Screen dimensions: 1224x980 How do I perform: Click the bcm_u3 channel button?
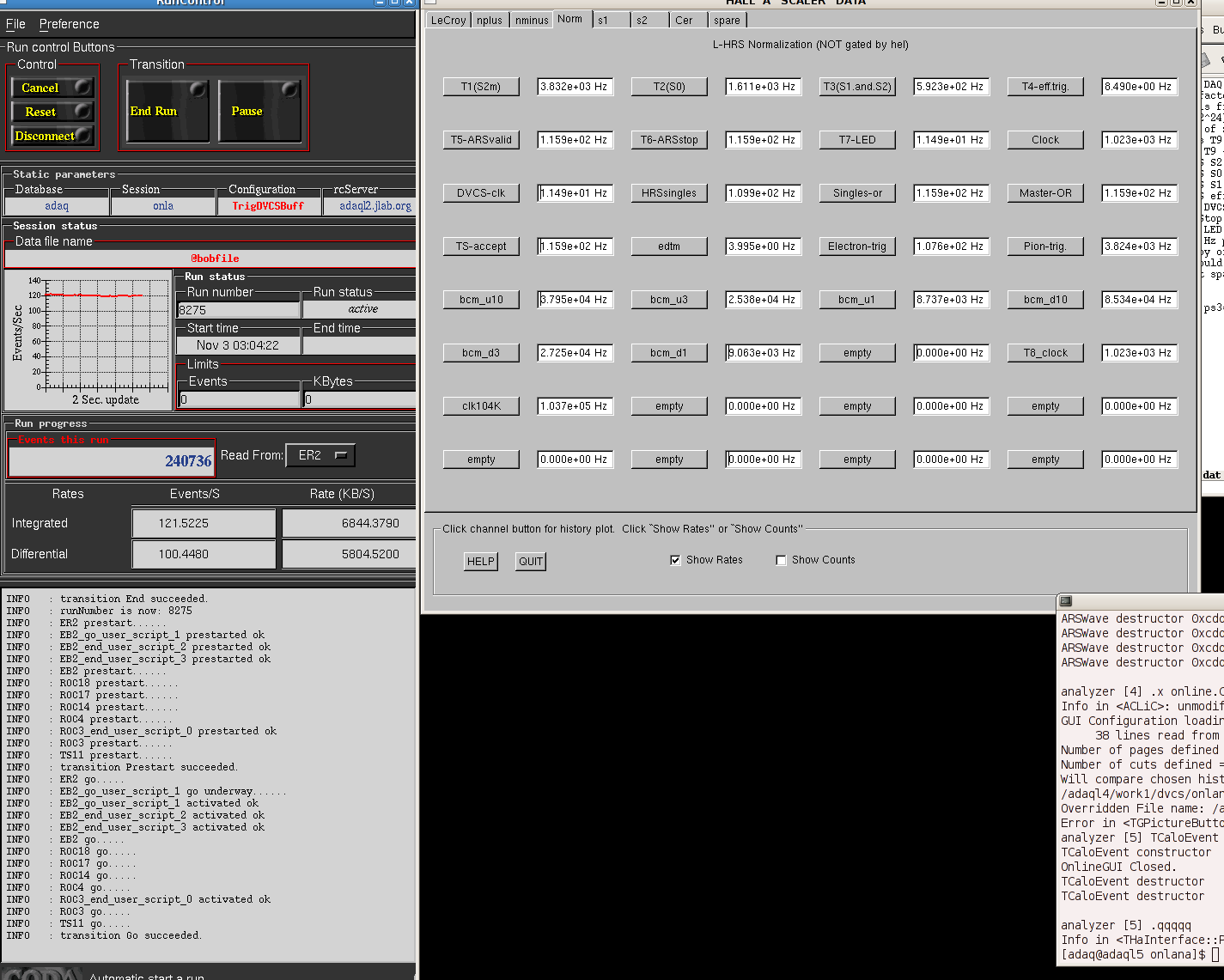[x=669, y=300]
